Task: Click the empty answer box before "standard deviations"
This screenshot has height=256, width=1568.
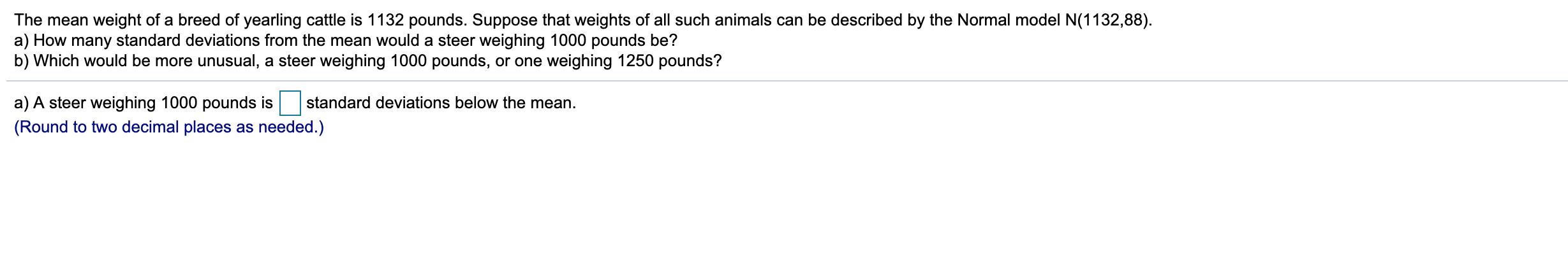Action: [290, 103]
